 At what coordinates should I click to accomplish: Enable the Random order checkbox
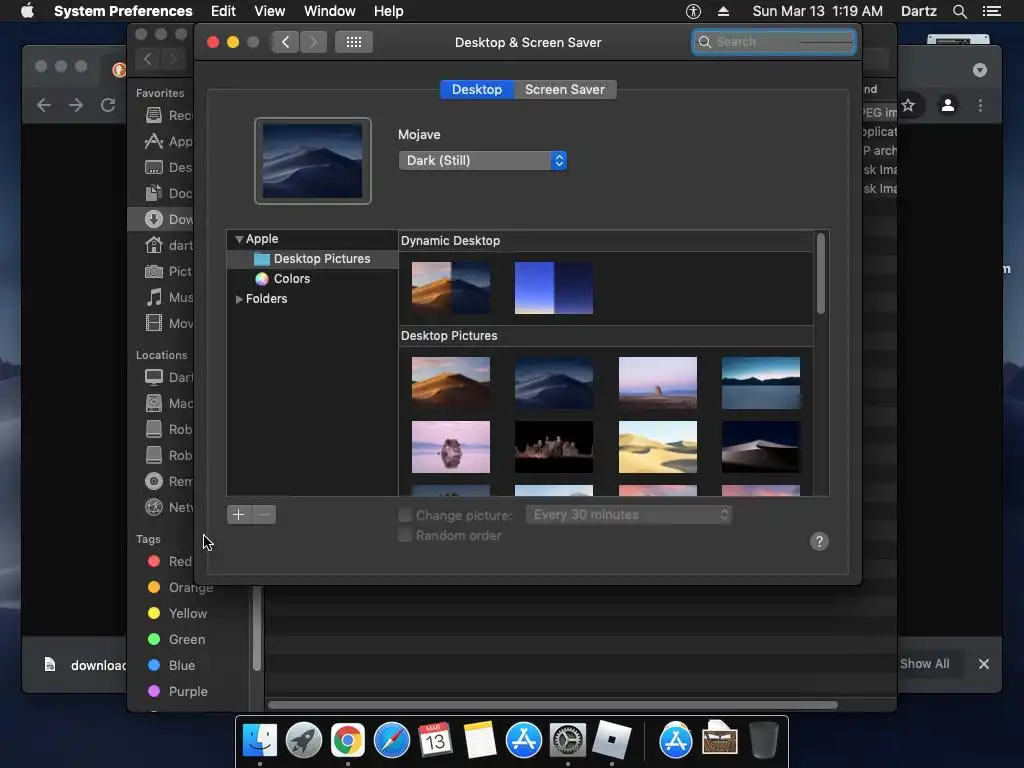pyautogui.click(x=405, y=536)
